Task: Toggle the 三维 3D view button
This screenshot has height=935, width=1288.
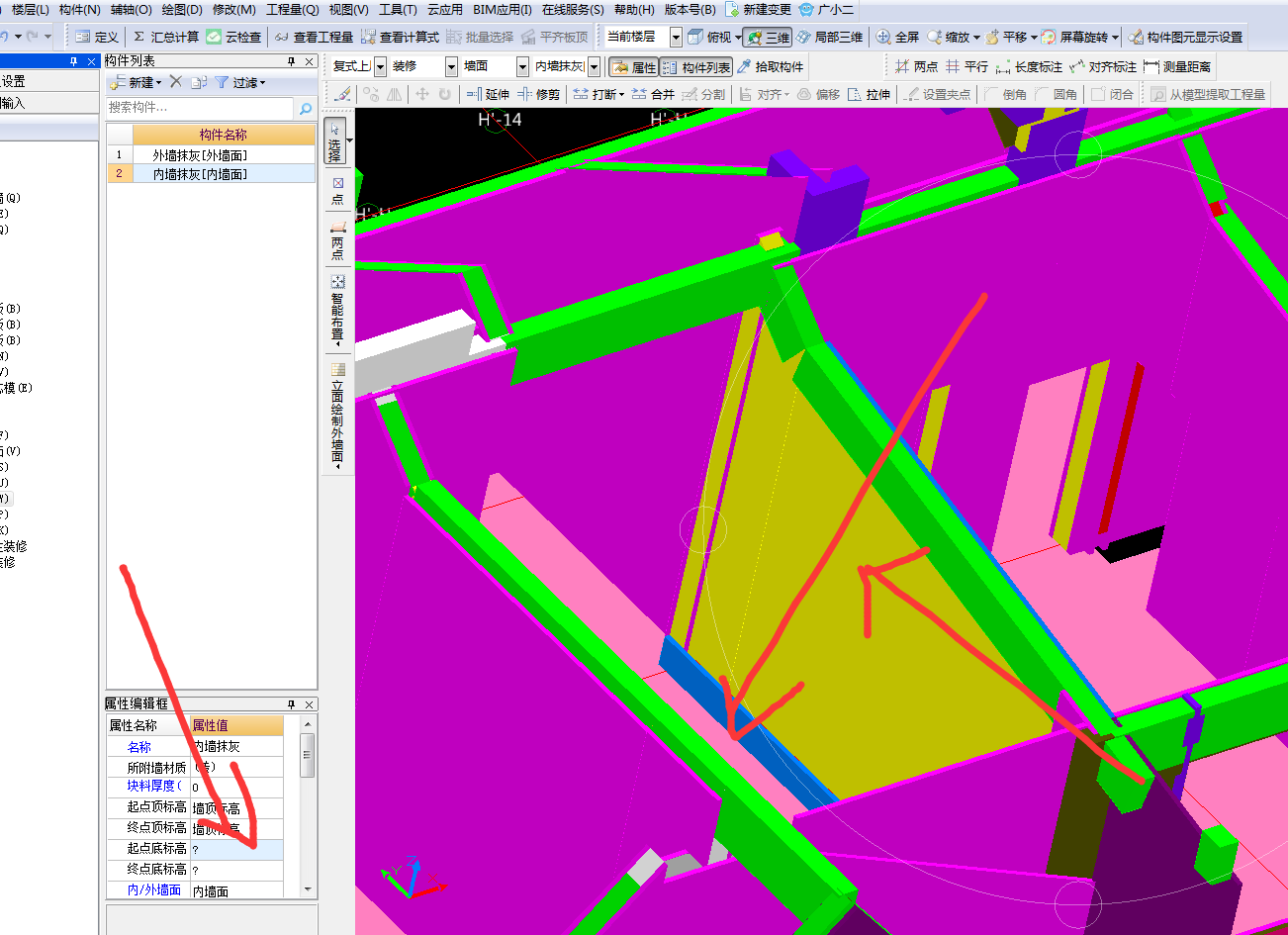Action: pos(768,38)
